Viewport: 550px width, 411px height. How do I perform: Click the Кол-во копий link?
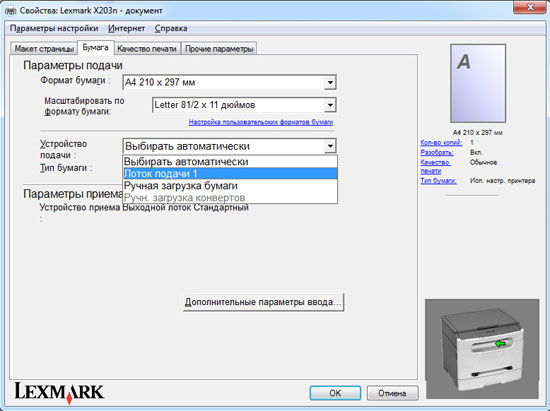(x=441, y=142)
